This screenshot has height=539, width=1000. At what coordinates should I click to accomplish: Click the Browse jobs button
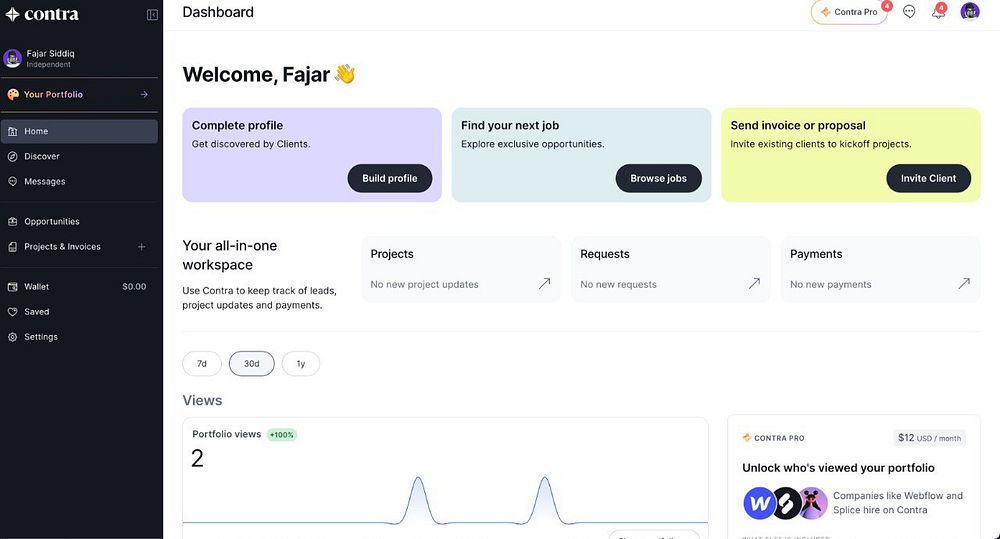658,179
